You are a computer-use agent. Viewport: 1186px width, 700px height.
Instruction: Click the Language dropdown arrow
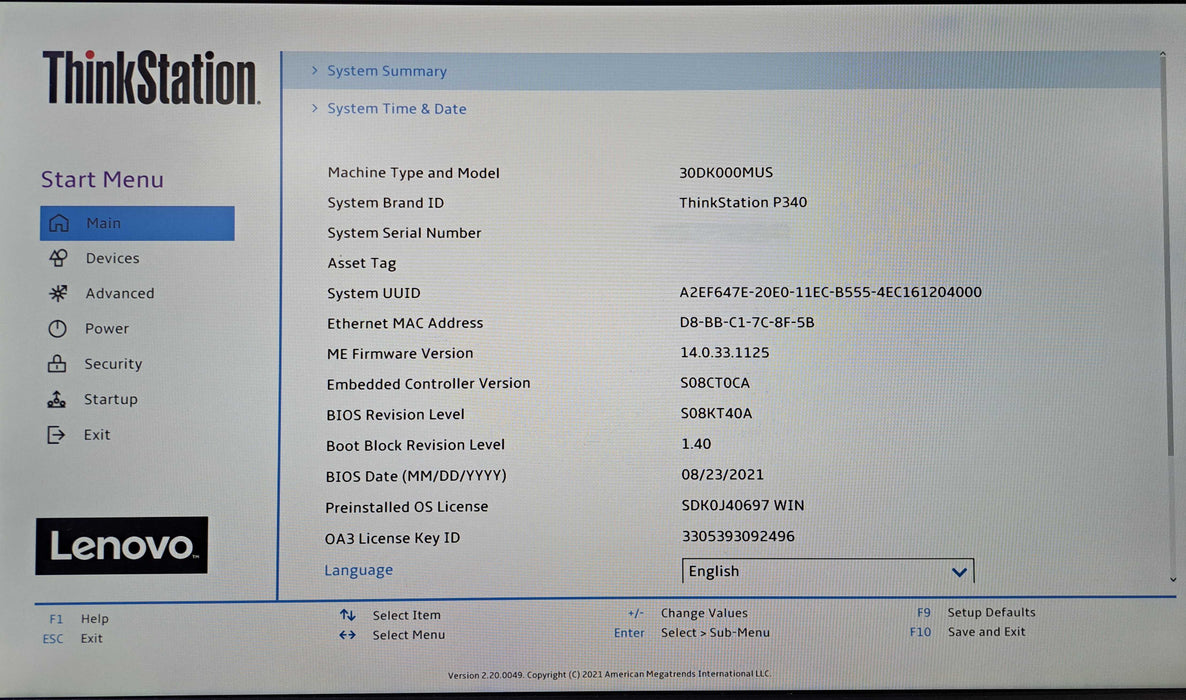959,572
